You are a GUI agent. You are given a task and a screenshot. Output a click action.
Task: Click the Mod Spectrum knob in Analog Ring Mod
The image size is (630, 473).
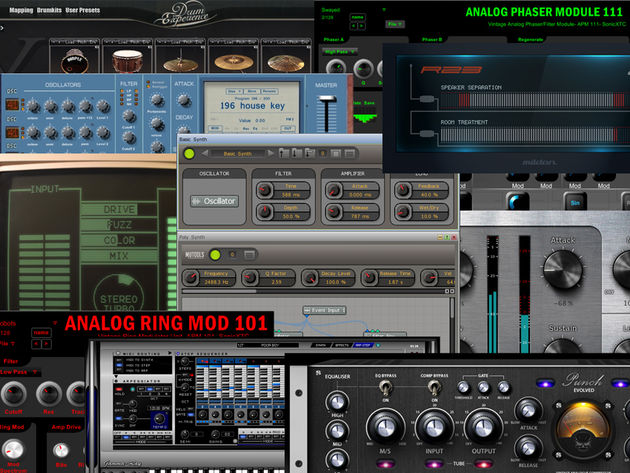[x=13, y=450]
